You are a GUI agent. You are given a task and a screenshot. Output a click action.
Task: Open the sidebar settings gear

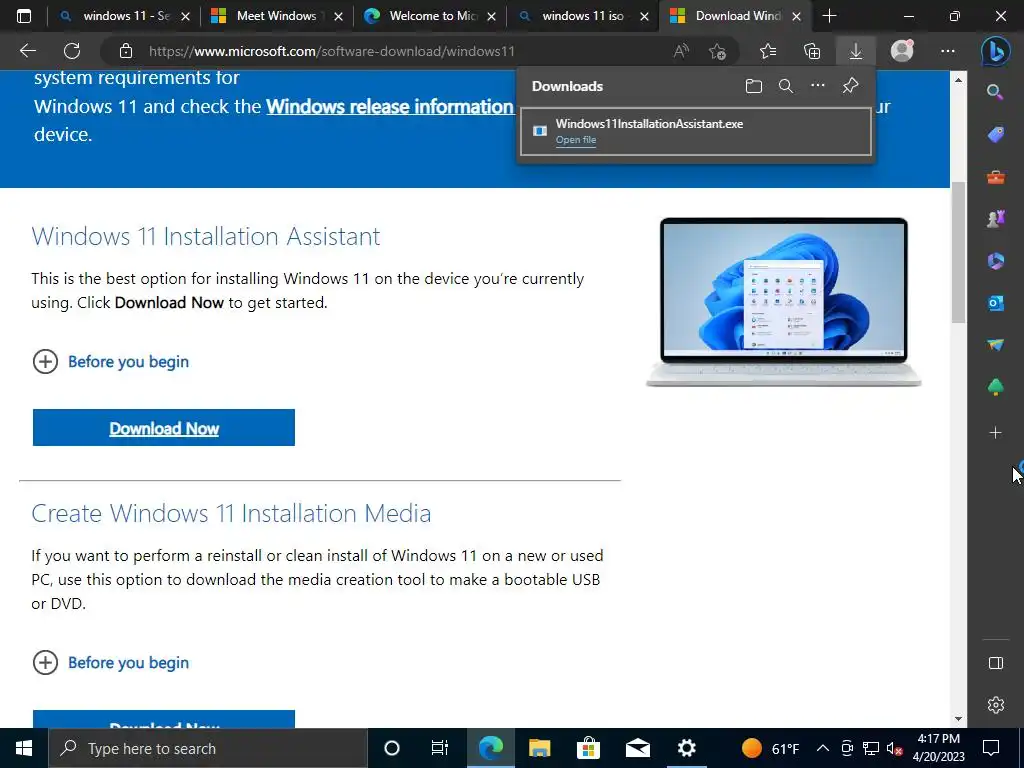995,705
